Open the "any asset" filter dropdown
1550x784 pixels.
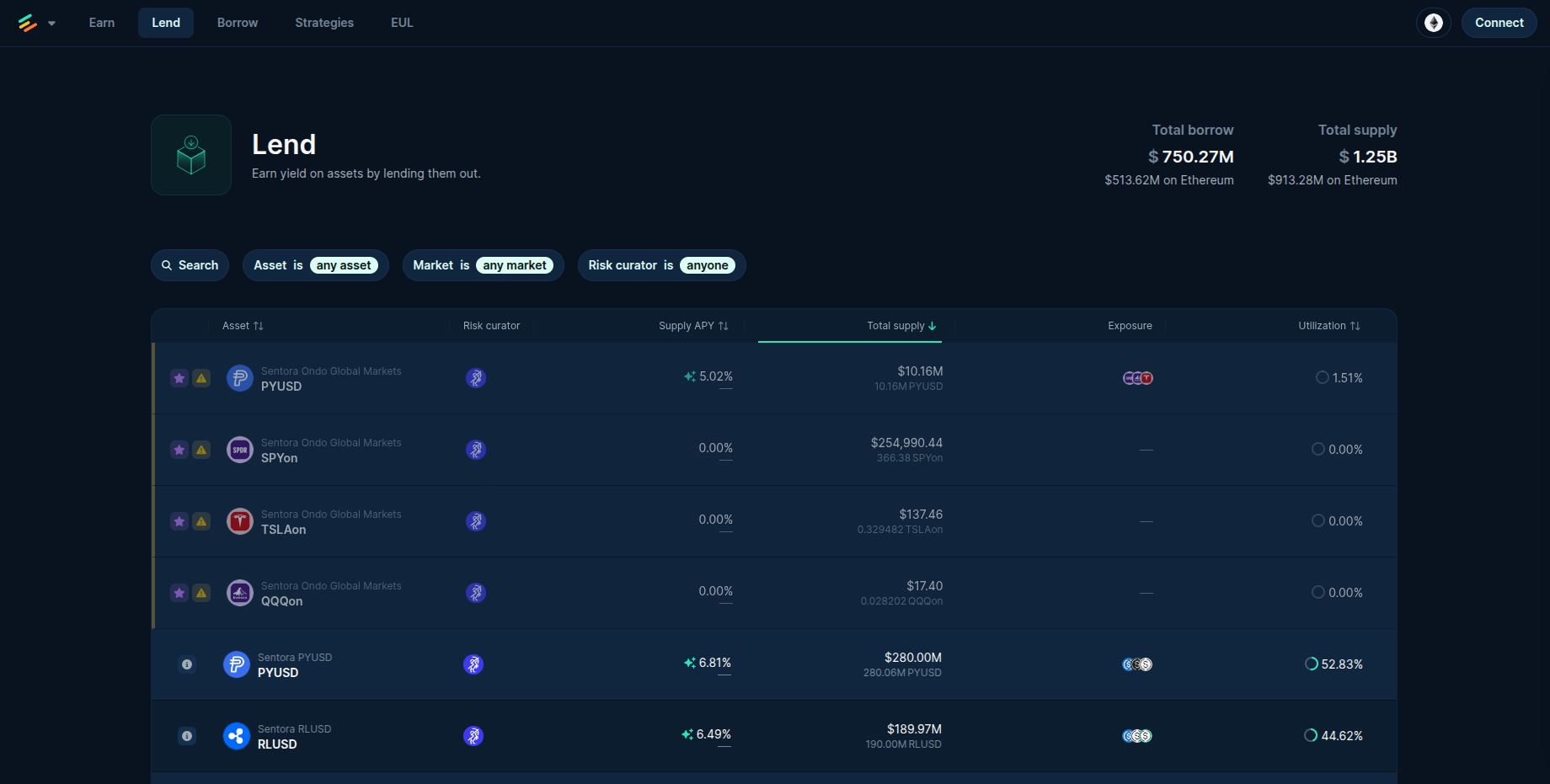pyautogui.click(x=344, y=265)
